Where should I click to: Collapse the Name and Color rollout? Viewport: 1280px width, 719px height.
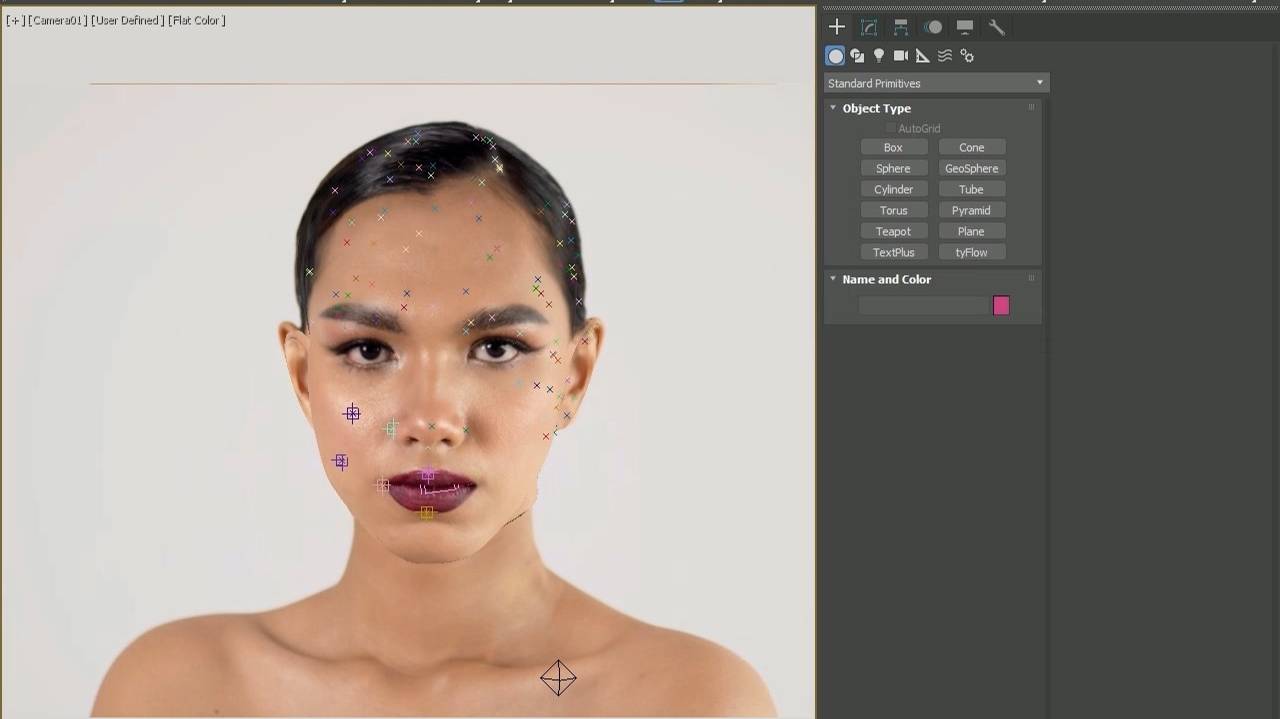tap(833, 279)
